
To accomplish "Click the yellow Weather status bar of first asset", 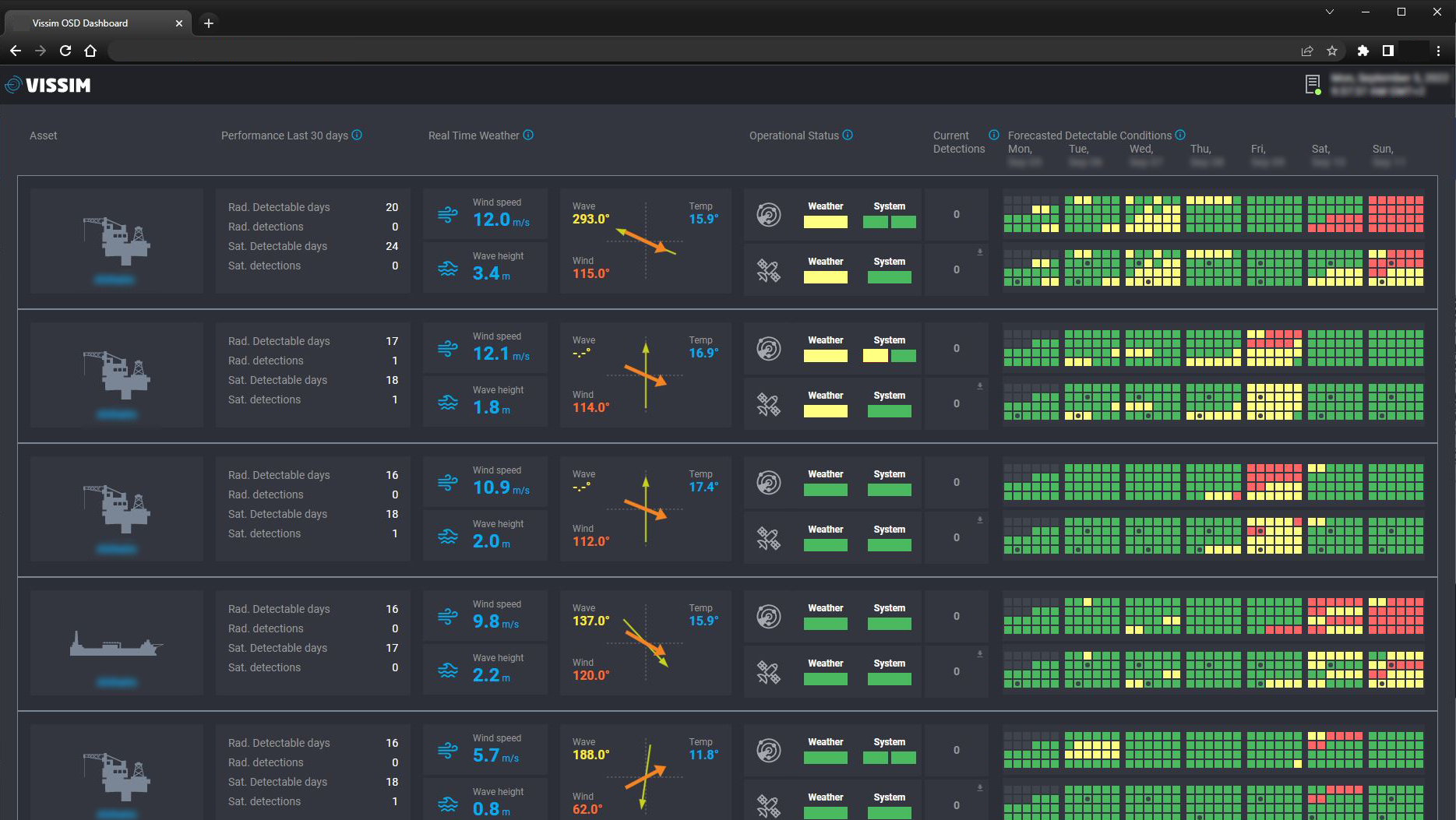I will pos(825,222).
